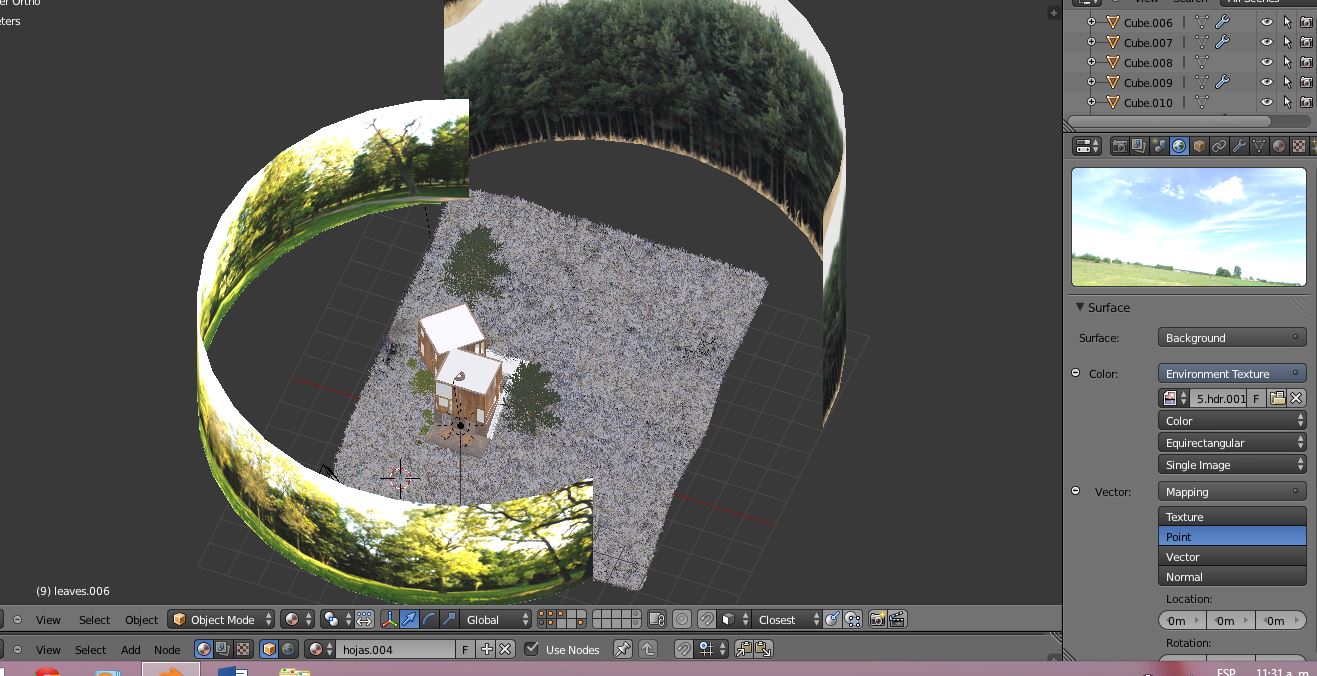The height and width of the screenshot is (676, 1317).
Task: Open the Blender icon in Windows taskbar
Action: pos(171,670)
